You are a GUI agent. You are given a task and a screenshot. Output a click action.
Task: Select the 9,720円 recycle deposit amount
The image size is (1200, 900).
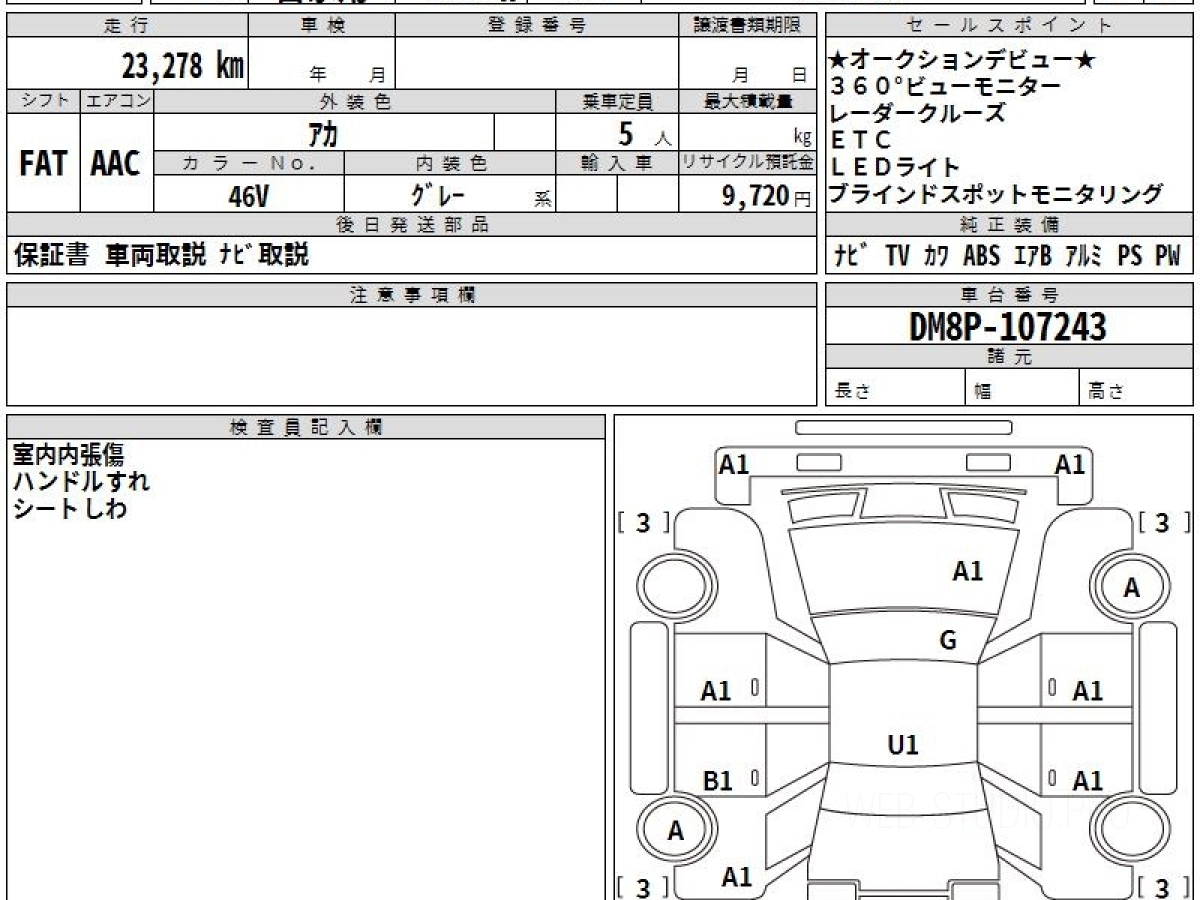click(767, 196)
